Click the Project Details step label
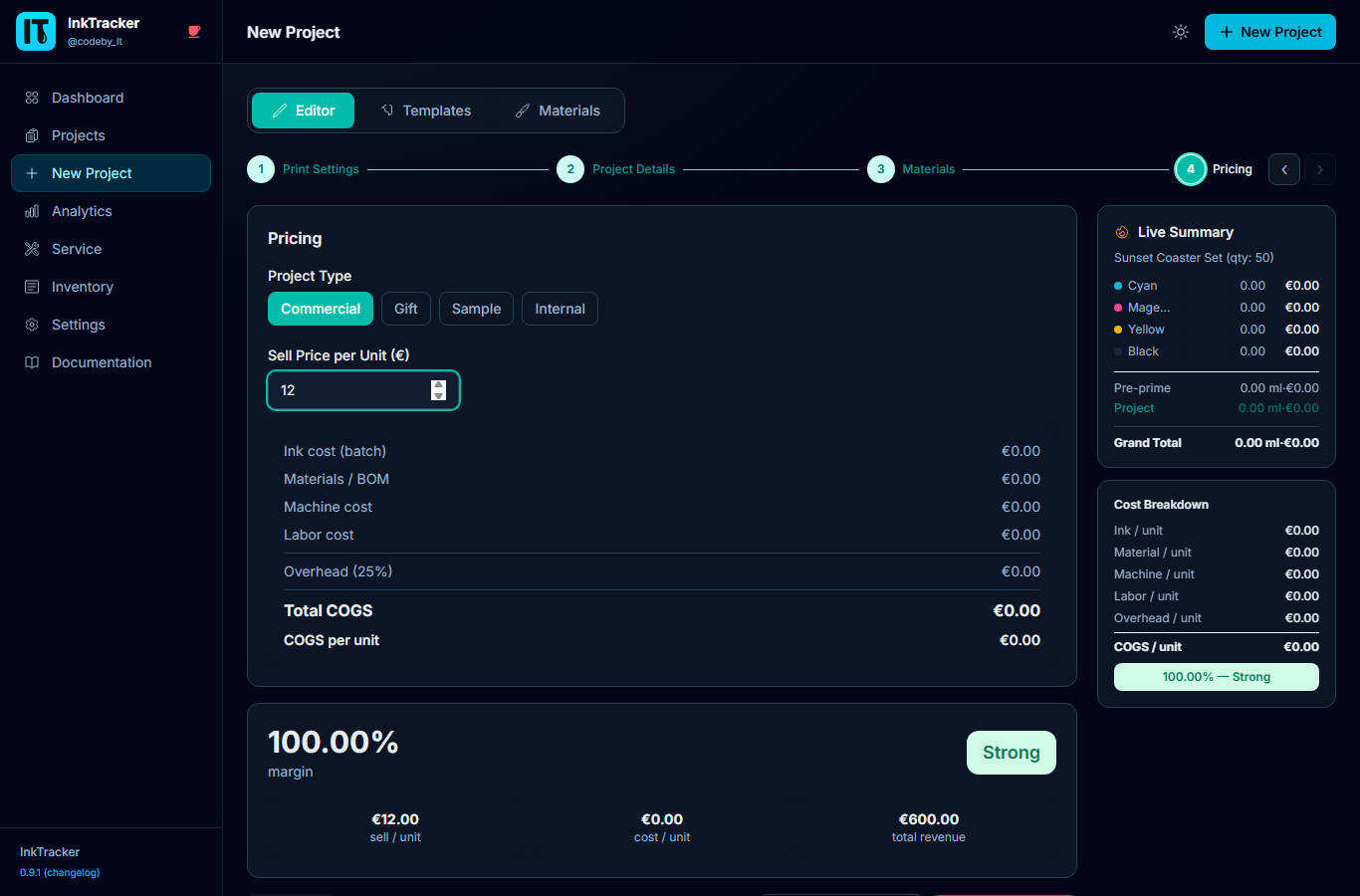Screen dimensions: 1360x896 tap(633, 169)
